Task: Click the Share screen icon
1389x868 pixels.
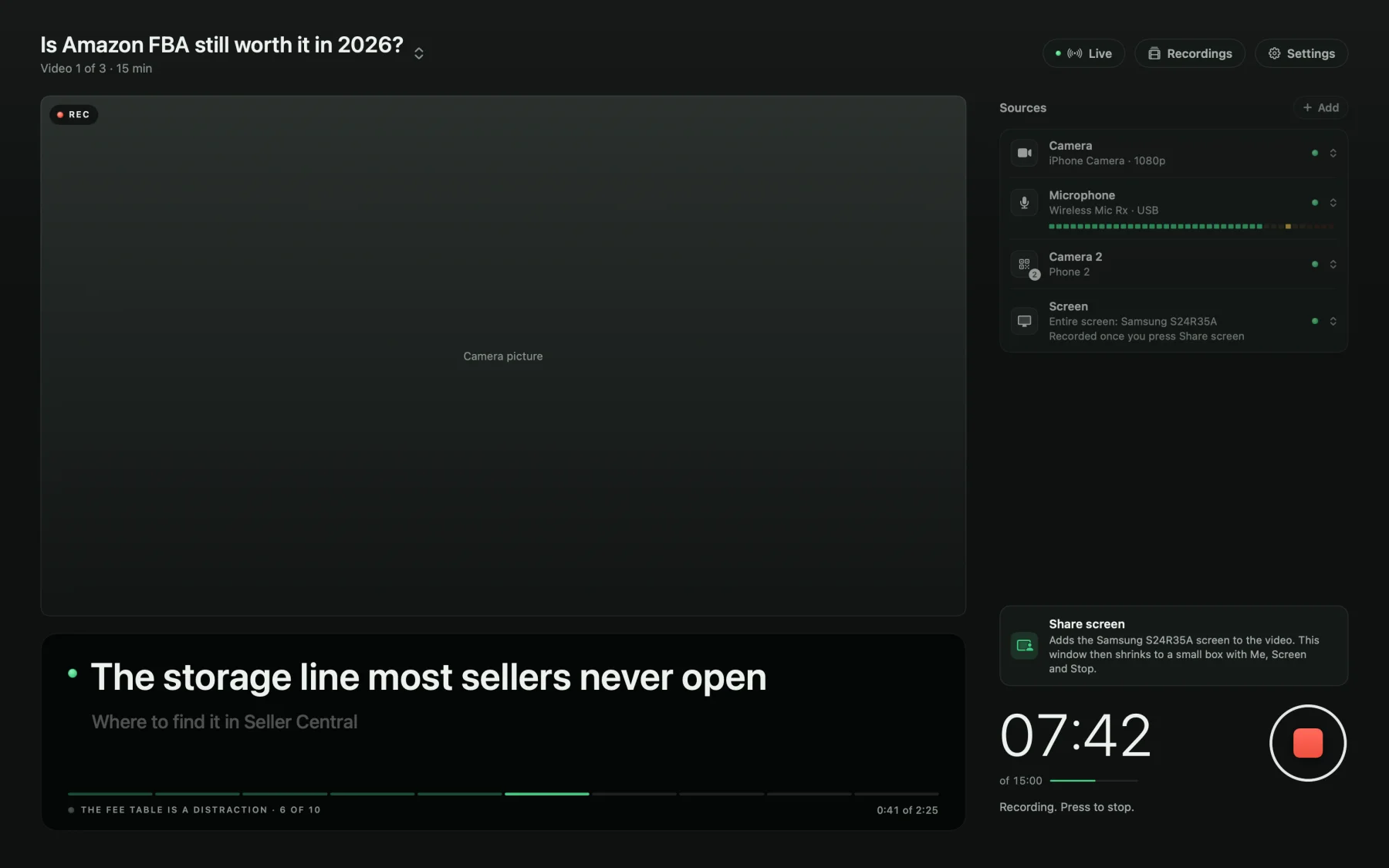Action: pyautogui.click(x=1024, y=646)
